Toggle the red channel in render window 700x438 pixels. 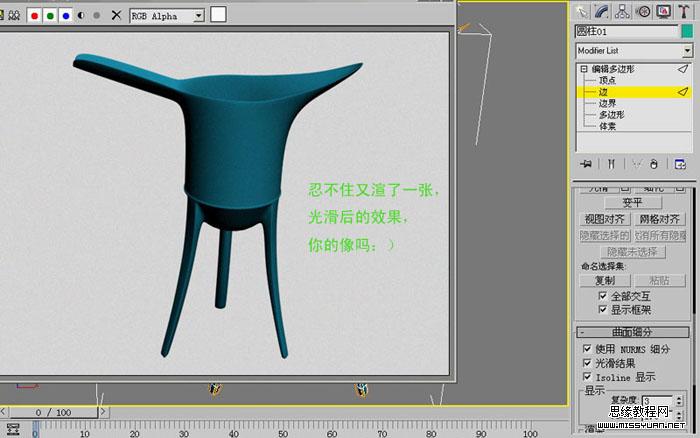click(x=34, y=16)
